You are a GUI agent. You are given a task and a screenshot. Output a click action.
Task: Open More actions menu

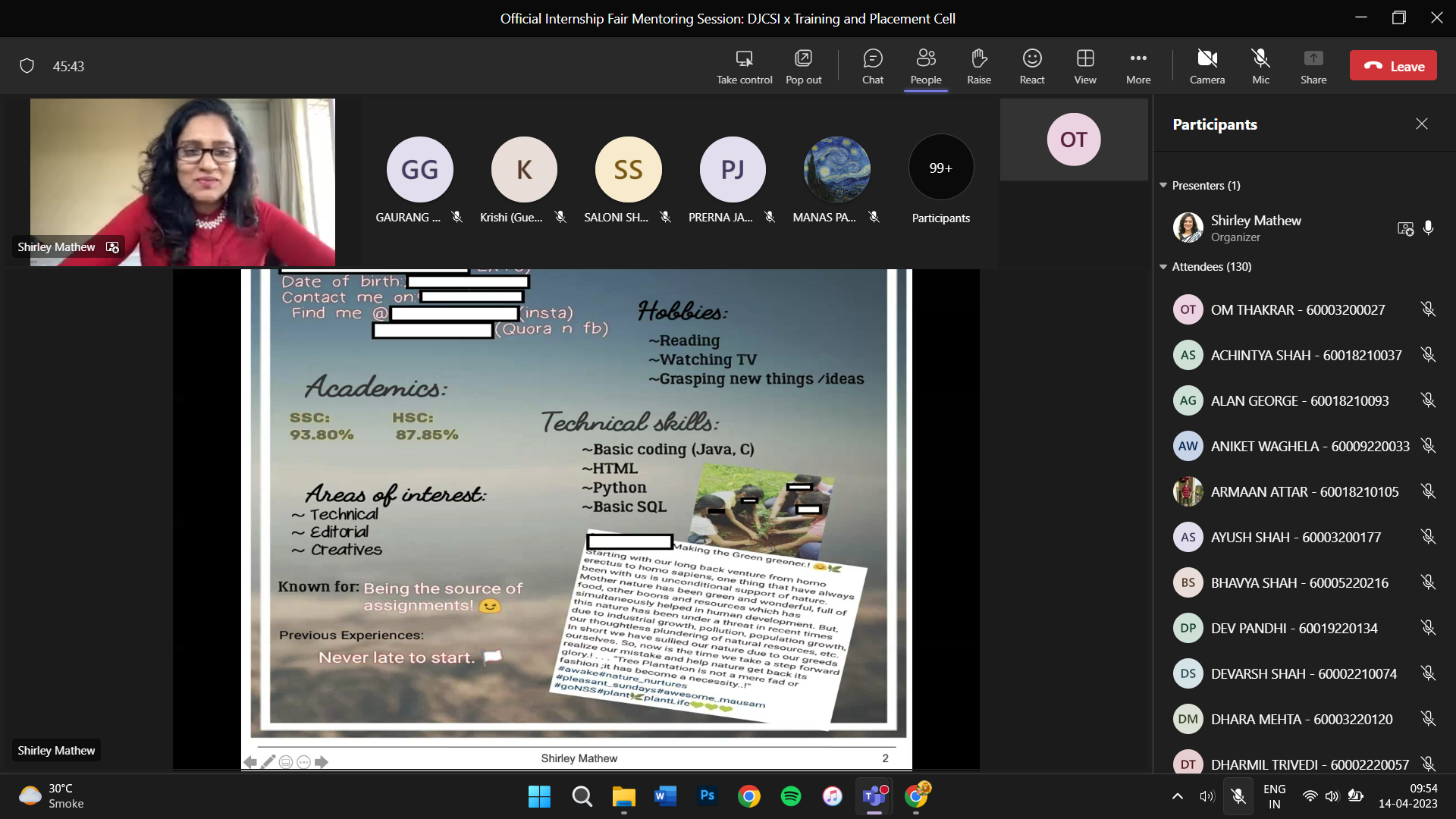tap(1138, 67)
